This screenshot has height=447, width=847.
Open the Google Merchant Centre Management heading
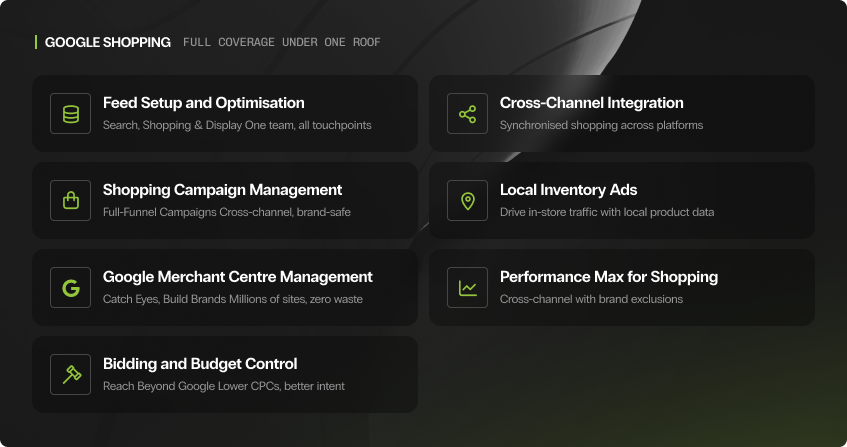coord(238,277)
